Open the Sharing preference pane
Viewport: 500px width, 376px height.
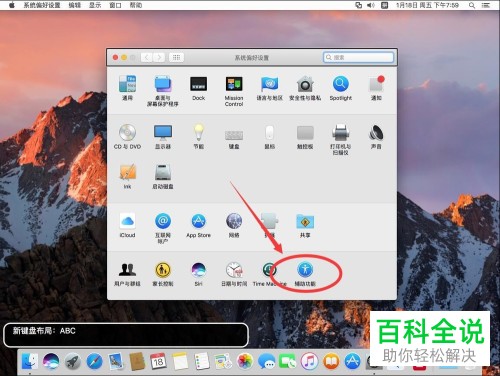pyautogui.click(x=305, y=225)
